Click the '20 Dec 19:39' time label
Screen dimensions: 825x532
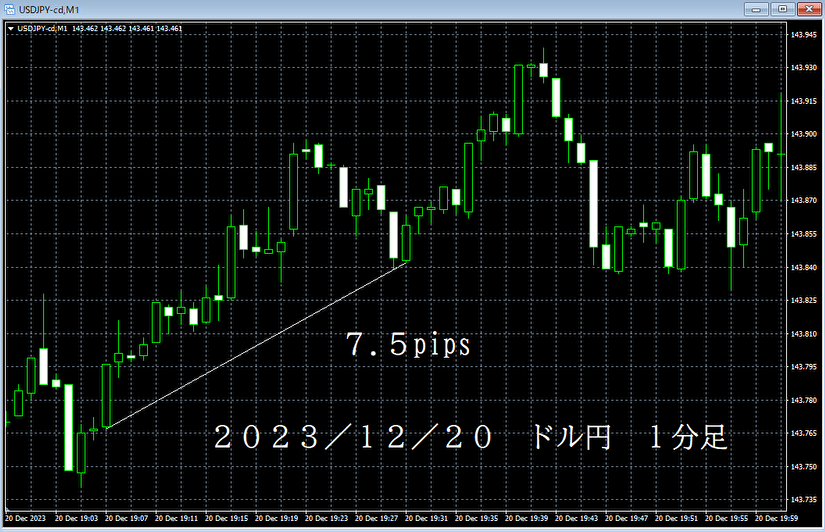pos(526,518)
